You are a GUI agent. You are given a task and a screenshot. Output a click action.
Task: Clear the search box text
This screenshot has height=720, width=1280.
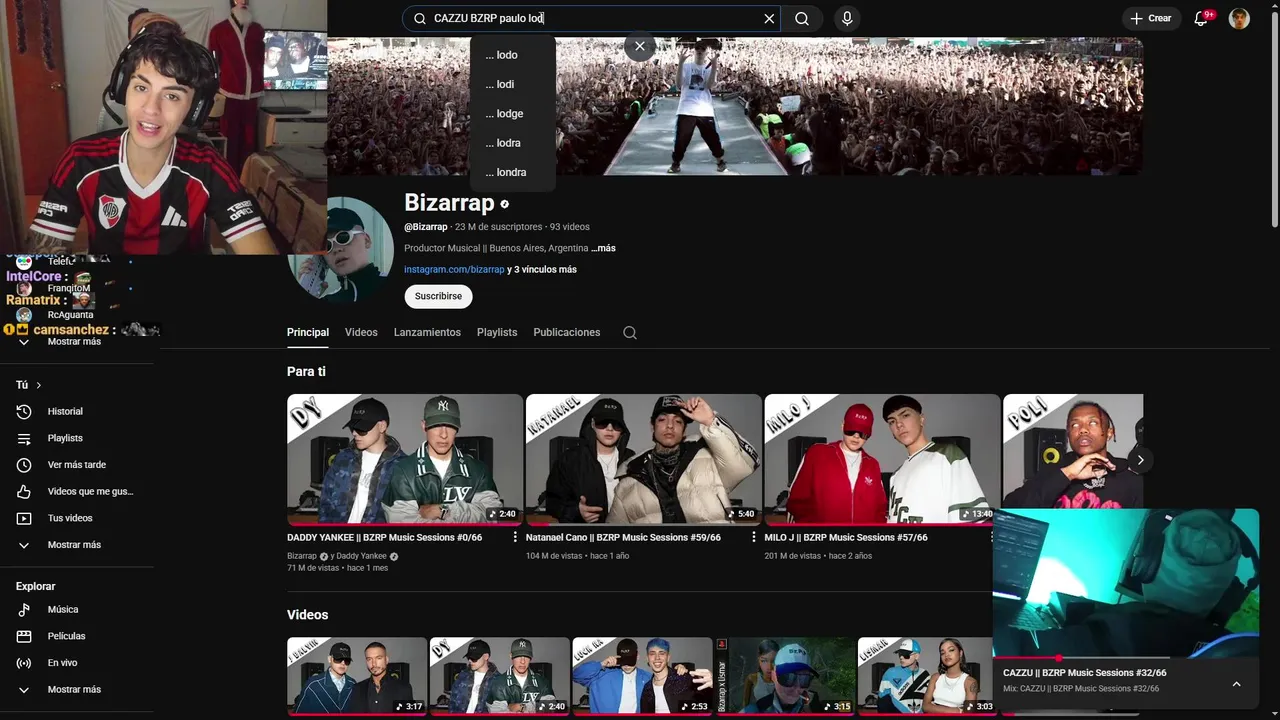(769, 18)
